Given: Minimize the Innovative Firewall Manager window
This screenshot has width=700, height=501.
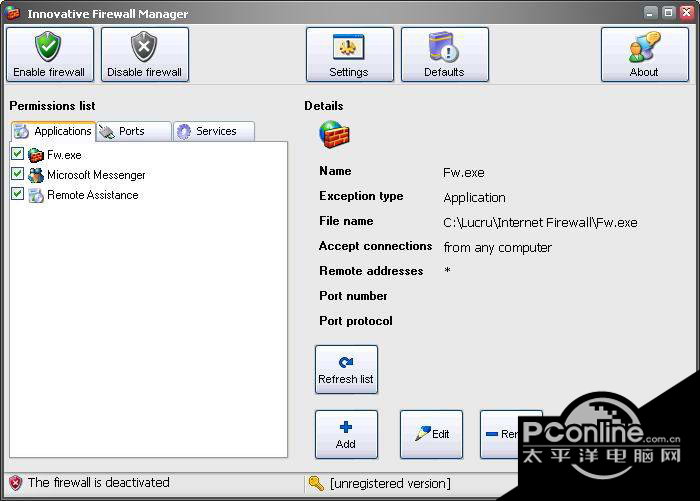Looking at the screenshot, I should pyautogui.click(x=650, y=13).
